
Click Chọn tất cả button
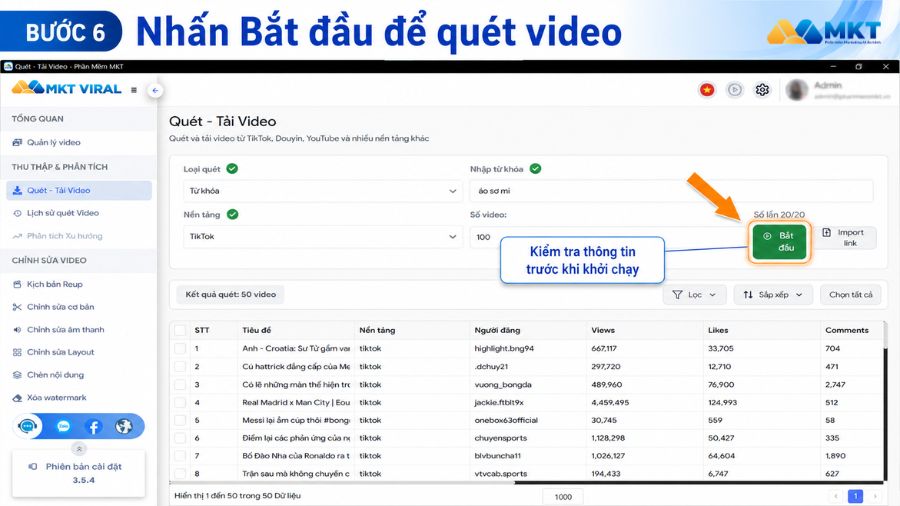(x=851, y=294)
